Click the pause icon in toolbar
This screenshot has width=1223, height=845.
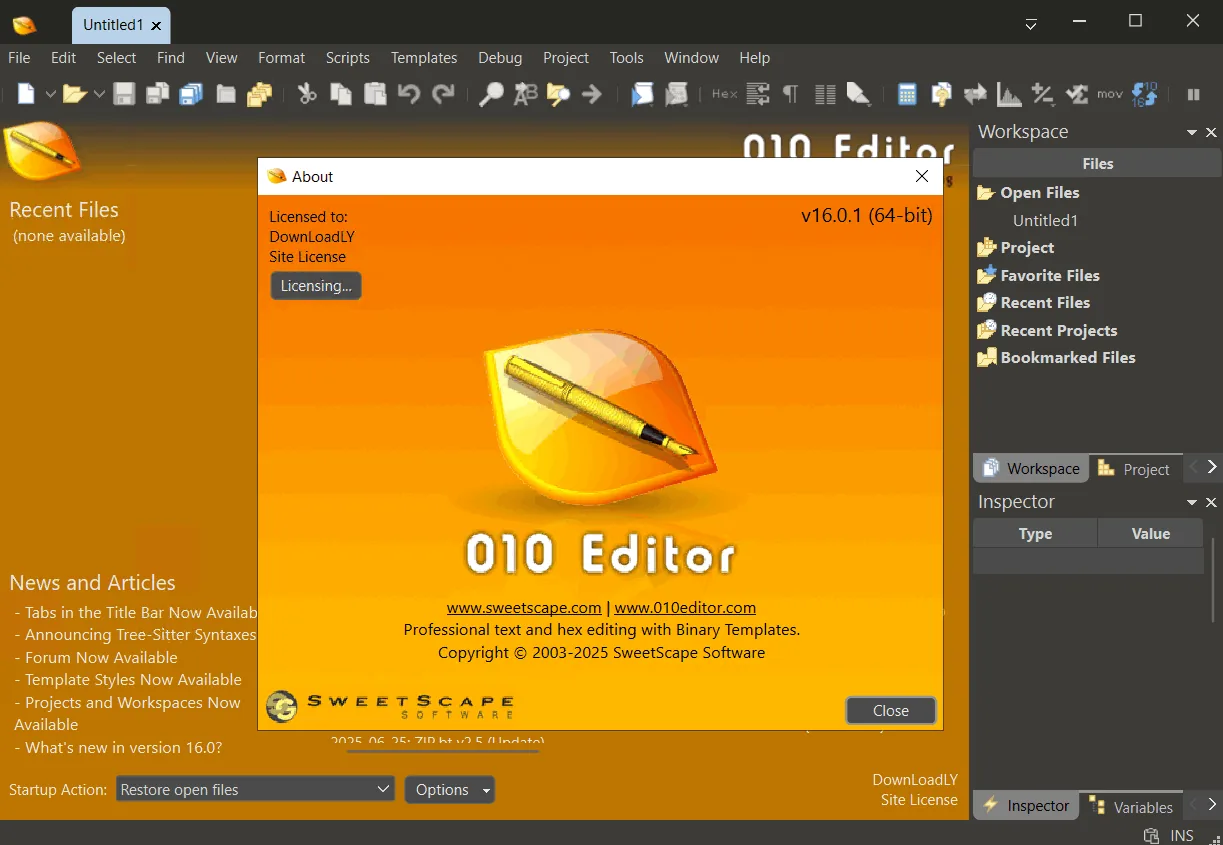(x=1193, y=94)
